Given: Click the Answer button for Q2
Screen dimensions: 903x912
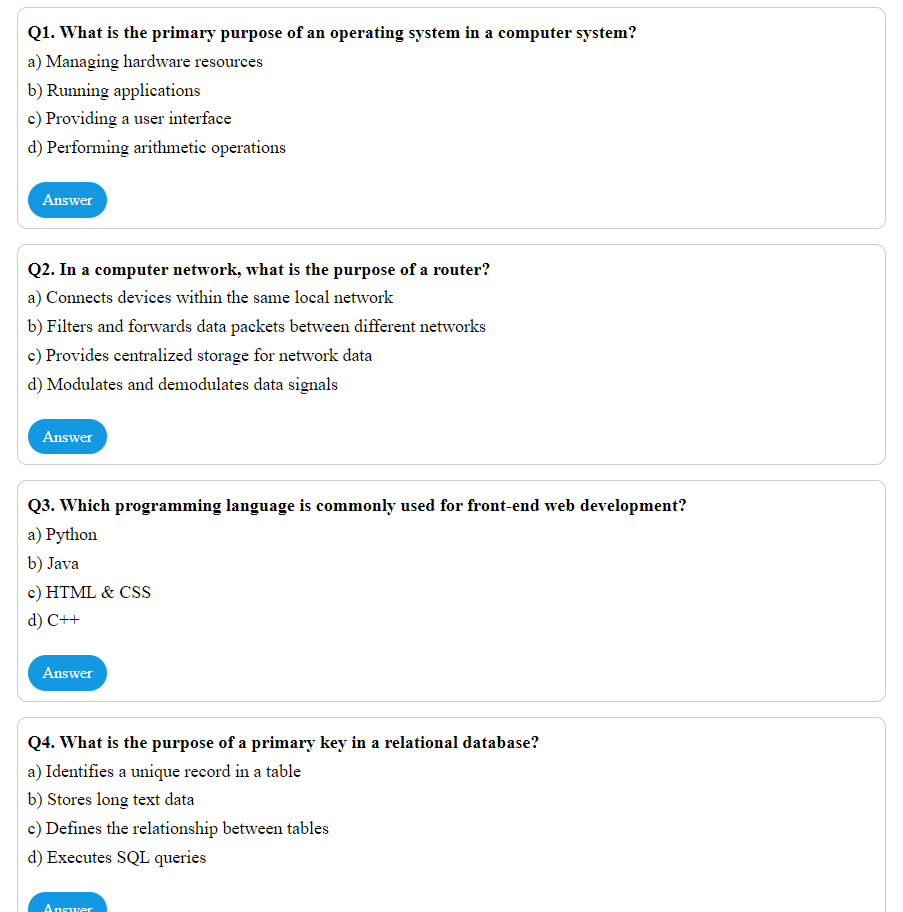Looking at the screenshot, I should [67, 436].
